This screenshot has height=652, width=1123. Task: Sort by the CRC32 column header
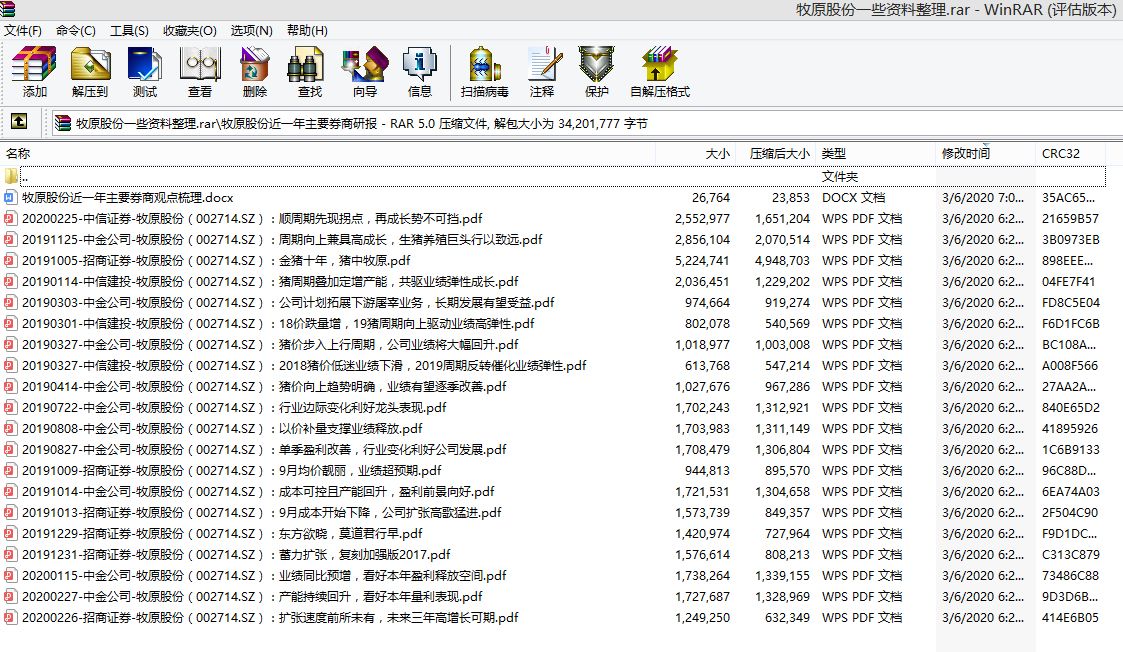coord(1070,153)
